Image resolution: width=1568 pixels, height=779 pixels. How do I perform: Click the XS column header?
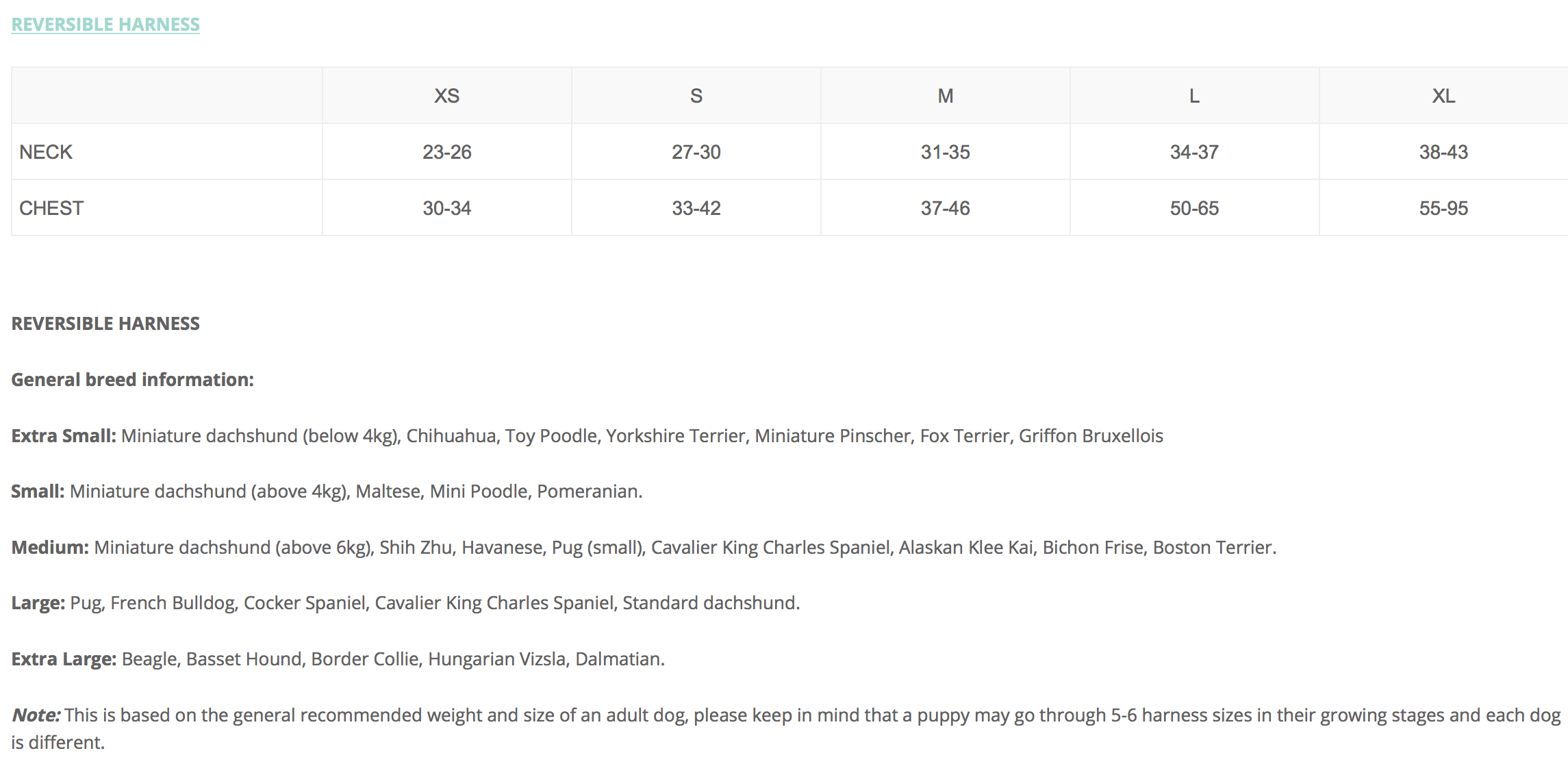[446, 96]
